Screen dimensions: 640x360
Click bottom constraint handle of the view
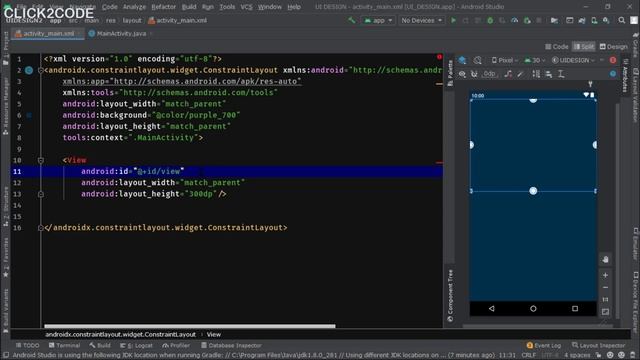tap(533, 191)
